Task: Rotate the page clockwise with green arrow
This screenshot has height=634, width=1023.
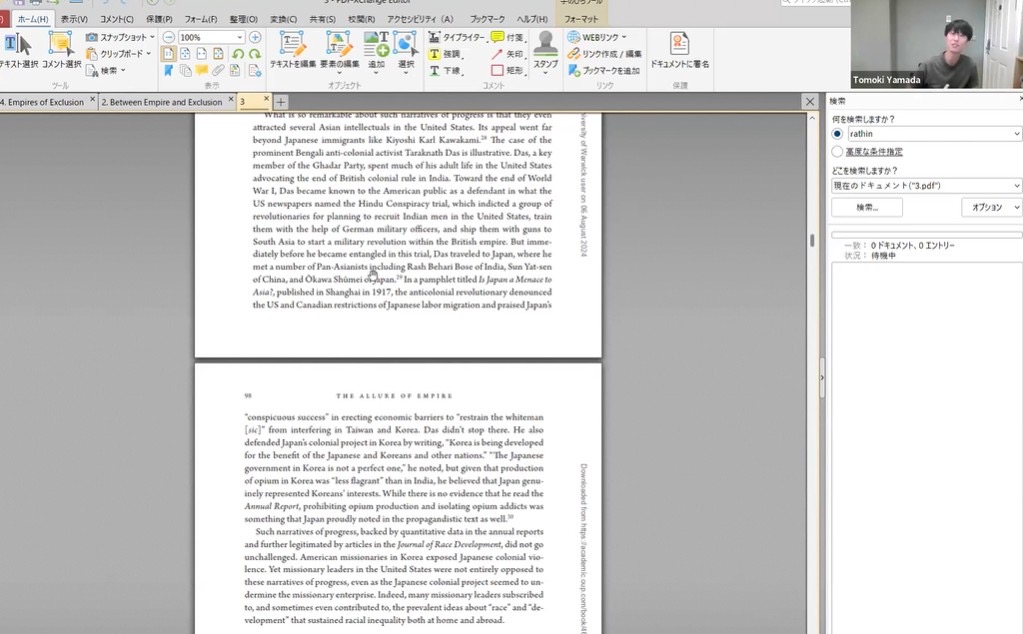Action: pyautogui.click(x=254, y=53)
